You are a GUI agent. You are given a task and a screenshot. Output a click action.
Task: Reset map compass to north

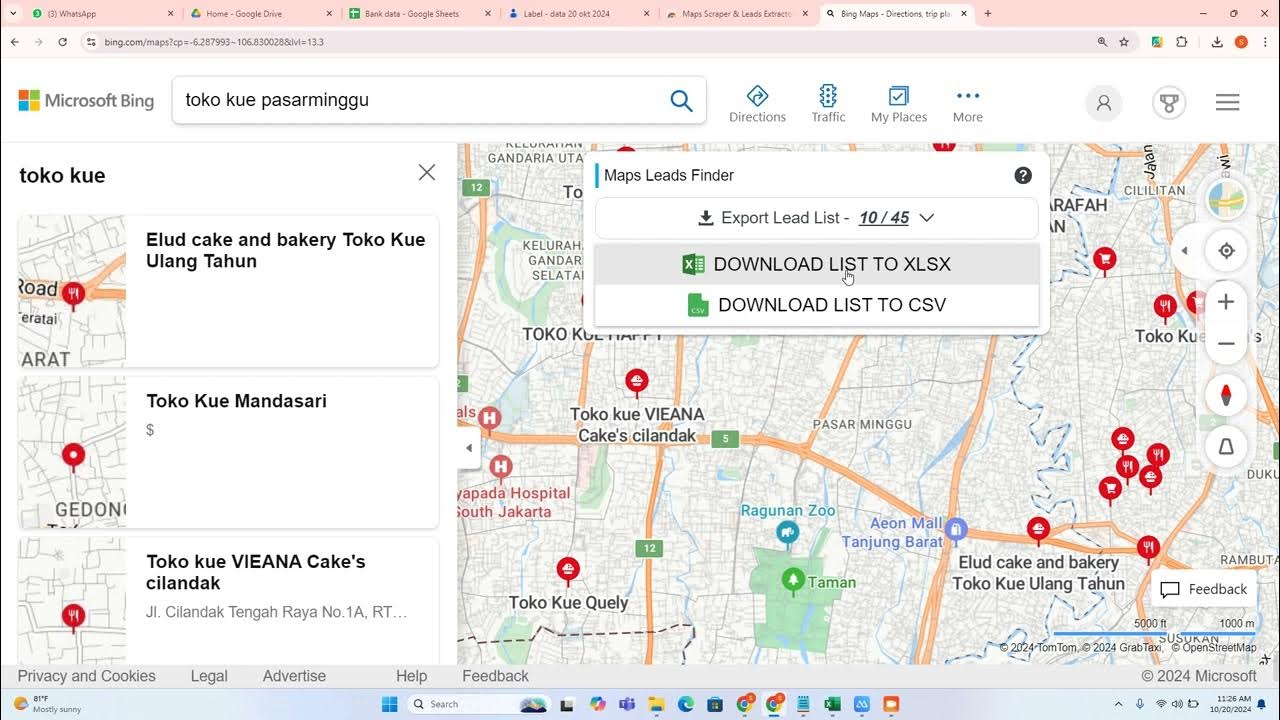click(1226, 394)
